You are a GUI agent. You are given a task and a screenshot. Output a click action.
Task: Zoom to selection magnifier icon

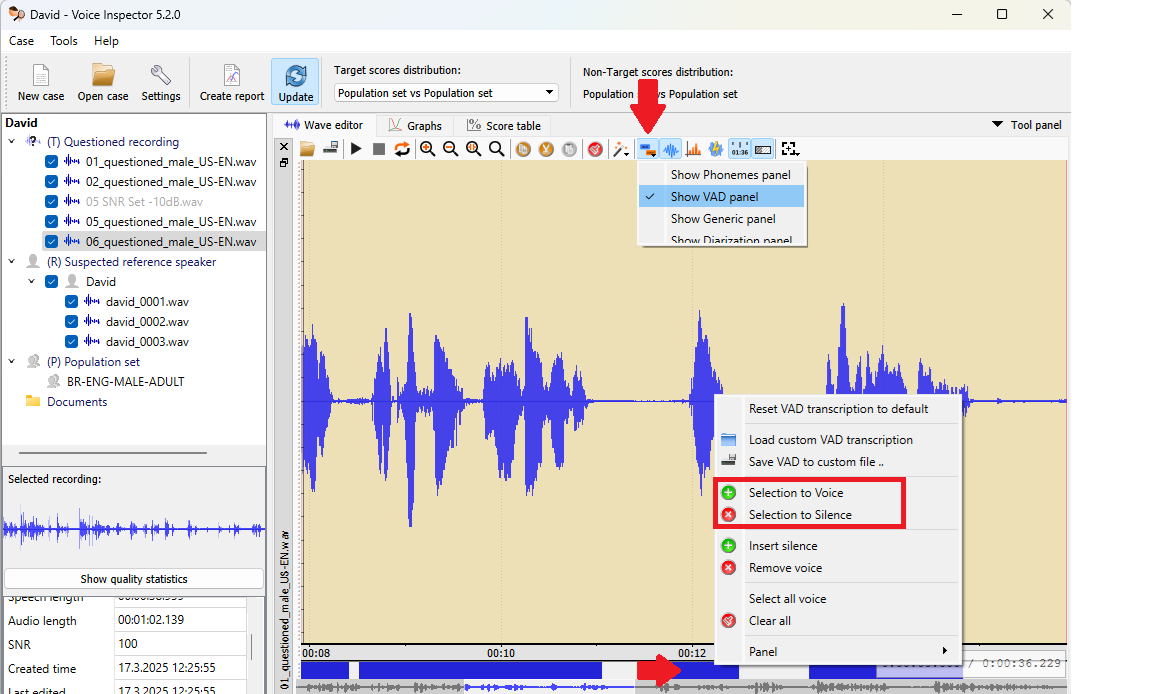(x=473, y=149)
